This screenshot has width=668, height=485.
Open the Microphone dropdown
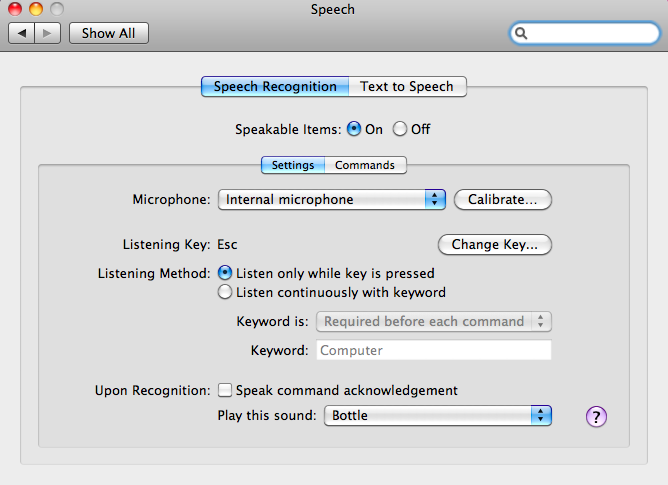click(x=331, y=200)
